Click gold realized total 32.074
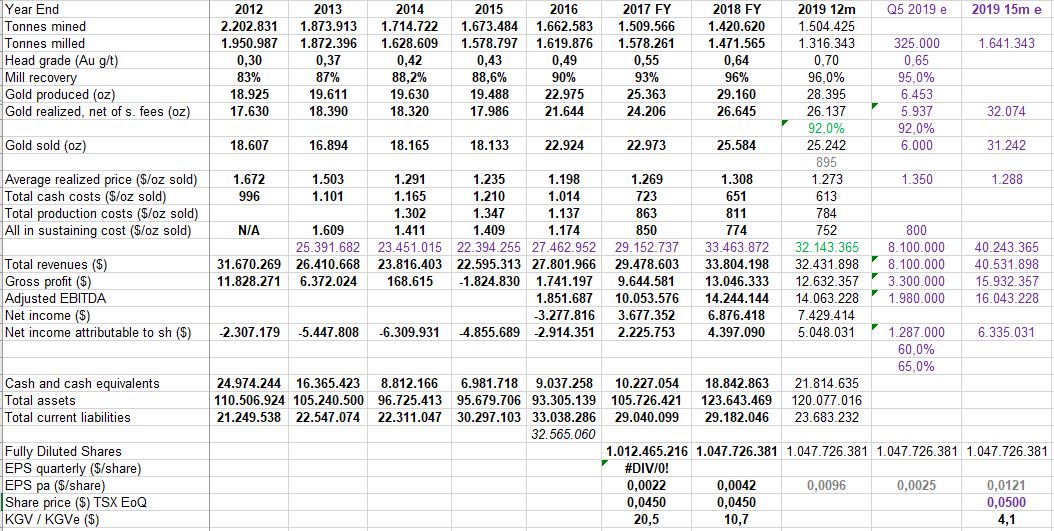This screenshot has width=1054, height=531. click(x=1006, y=112)
